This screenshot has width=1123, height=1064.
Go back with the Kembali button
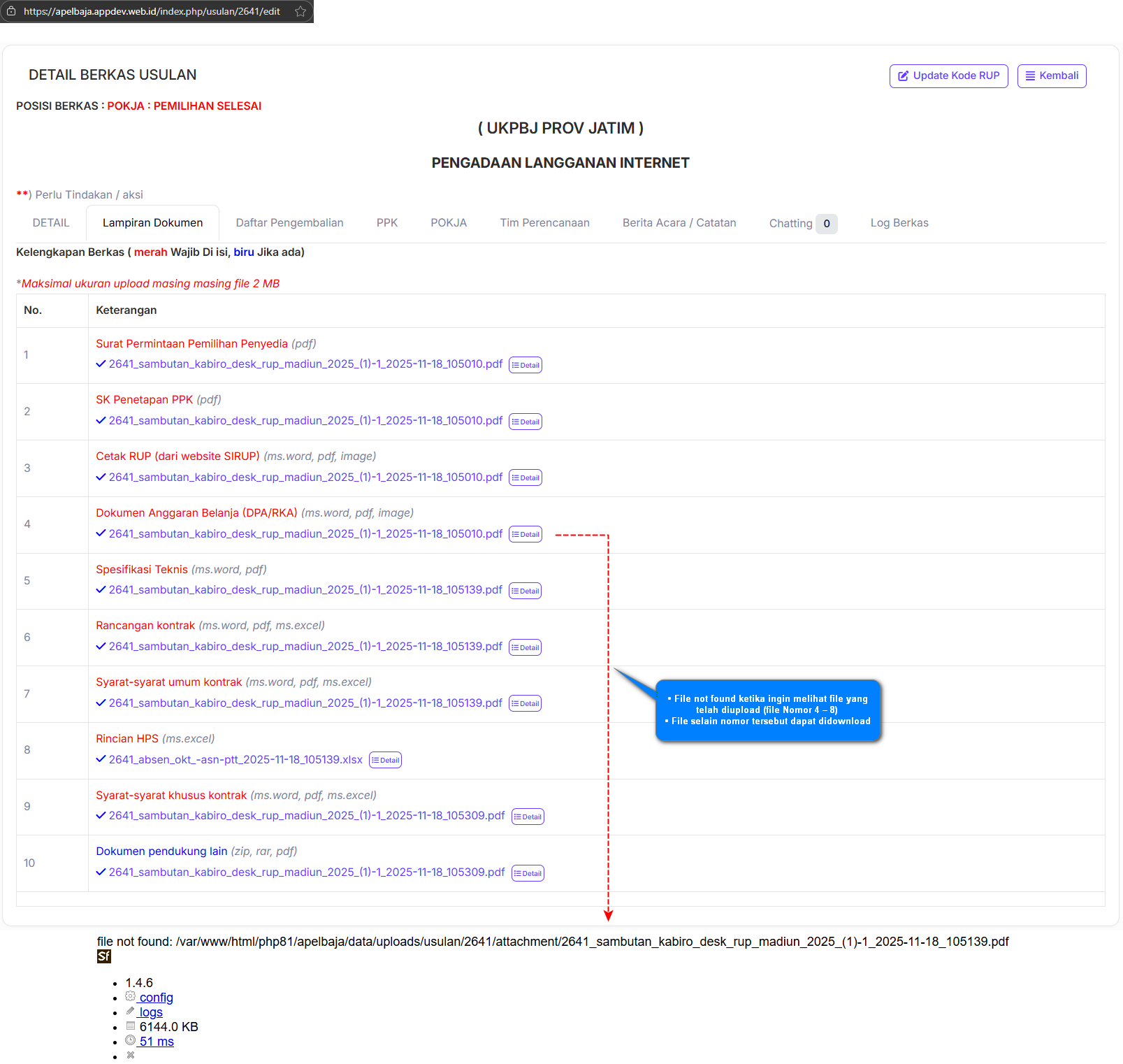coord(1052,76)
